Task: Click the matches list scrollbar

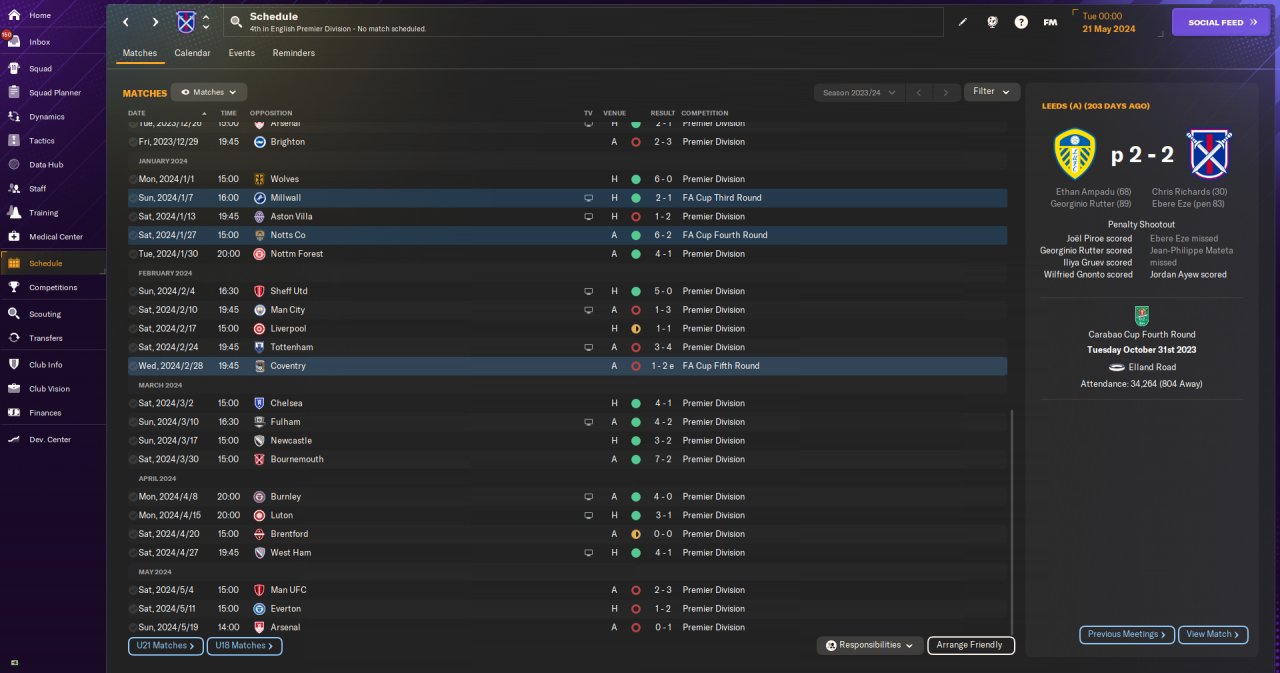Action: [x=1012, y=520]
